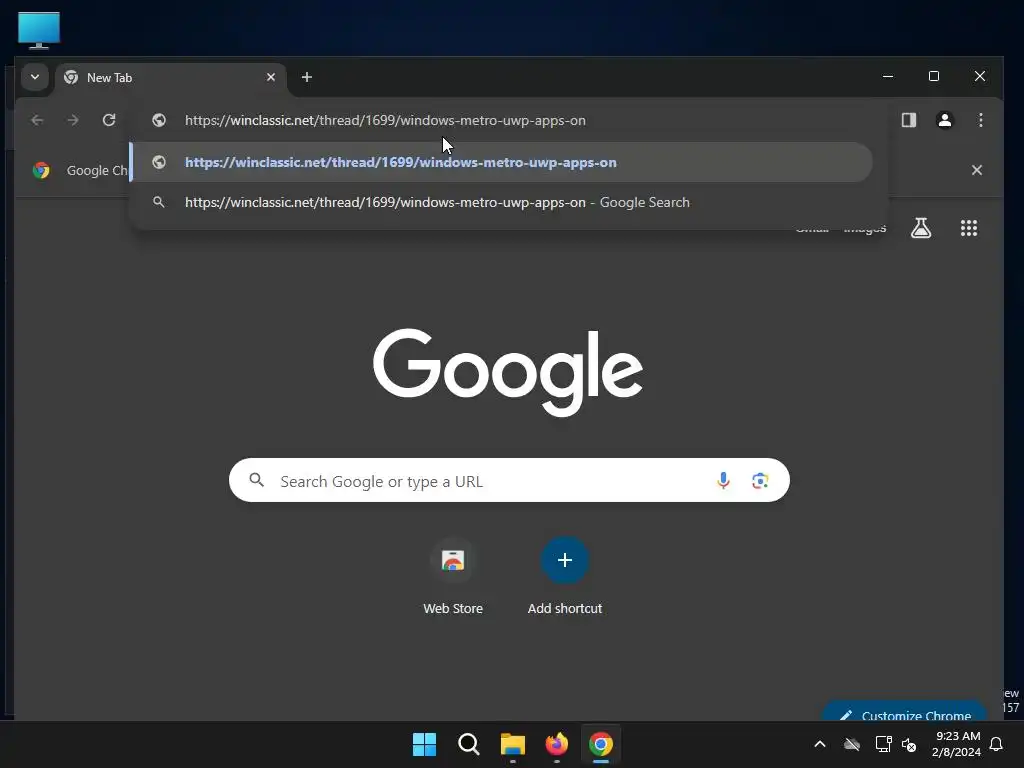Click the Add shortcut button
The image size is (1024, 768).
(x=565, y=577)
